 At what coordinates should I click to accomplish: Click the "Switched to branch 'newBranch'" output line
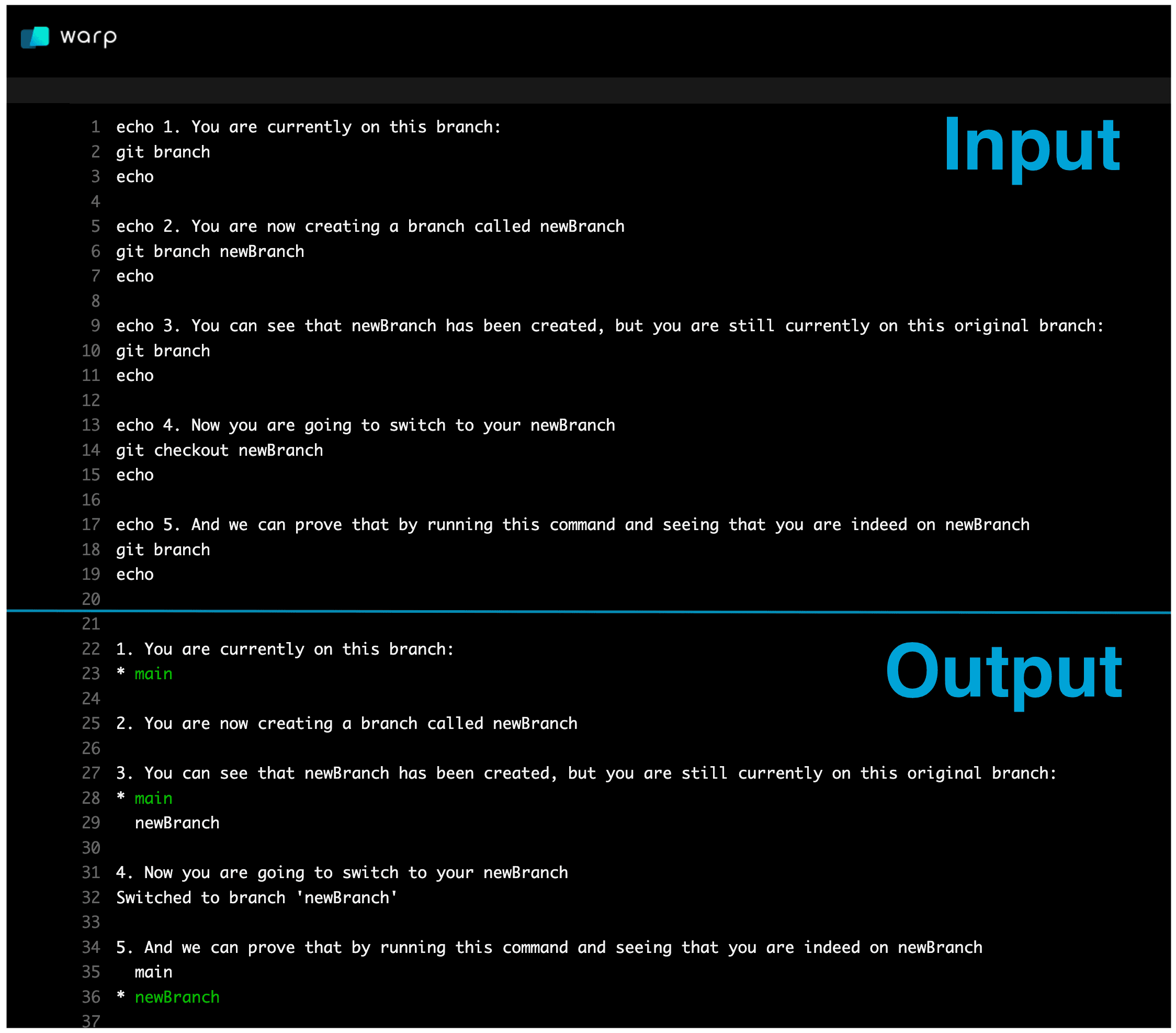pos(257,898)
